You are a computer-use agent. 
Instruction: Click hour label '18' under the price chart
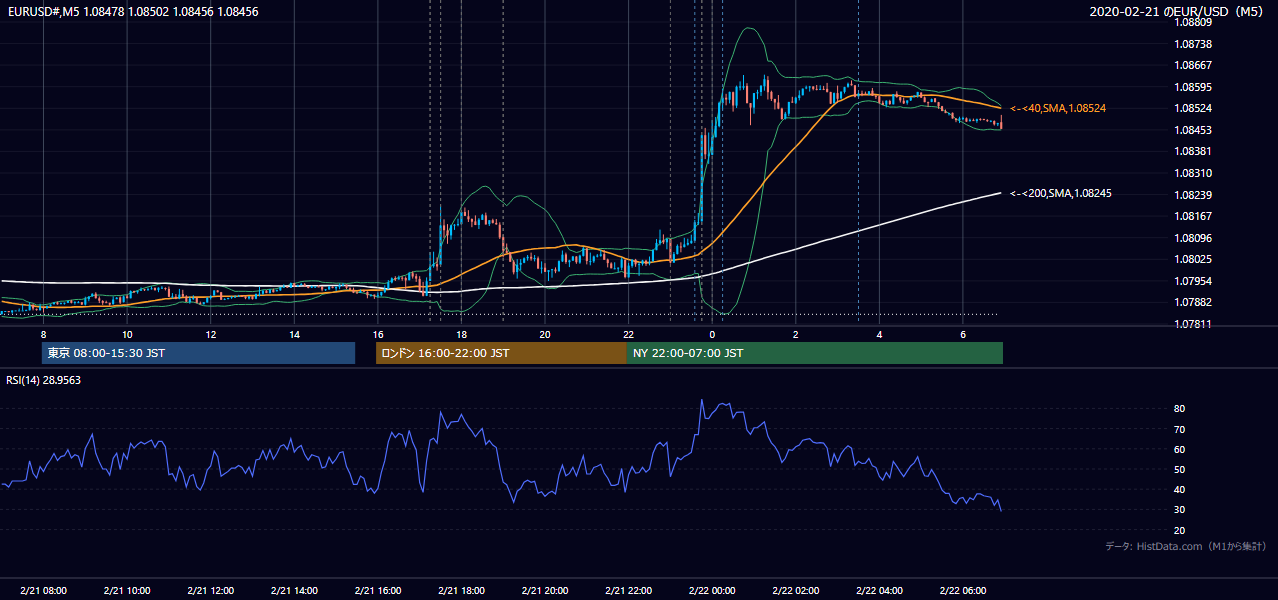point(461,334)
